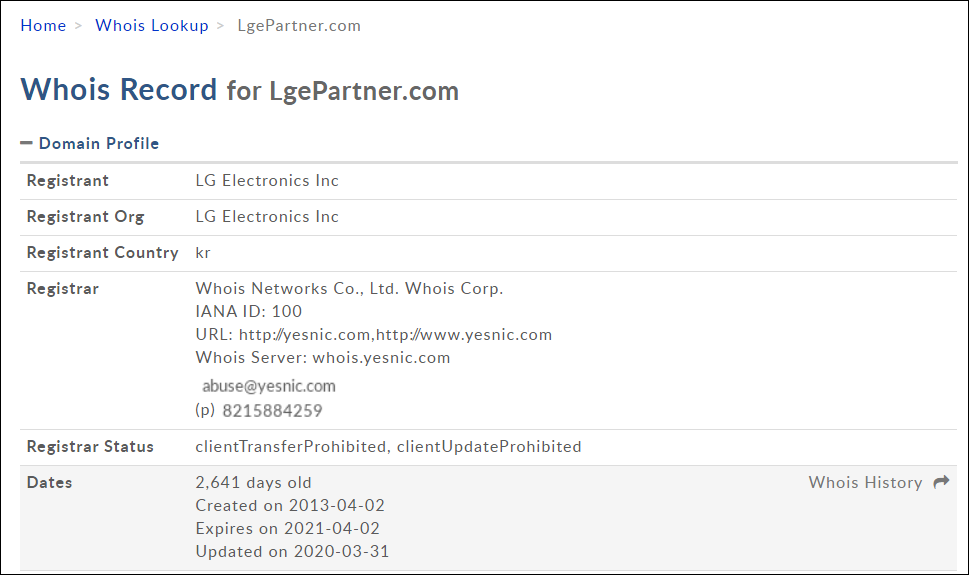Click the LgePartner.com breadcrumb item
Image resolution: width=969 pixels, height=575 pixels.
[299, 26]
